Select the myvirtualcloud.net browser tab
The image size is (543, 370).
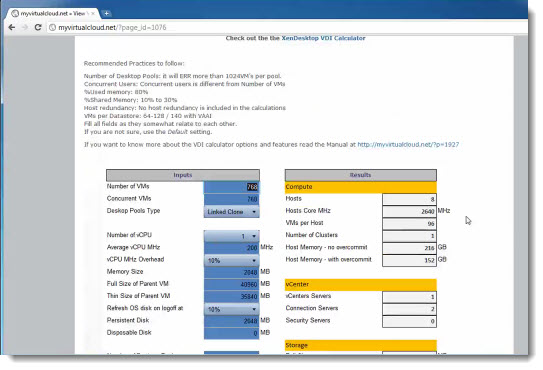52,14
